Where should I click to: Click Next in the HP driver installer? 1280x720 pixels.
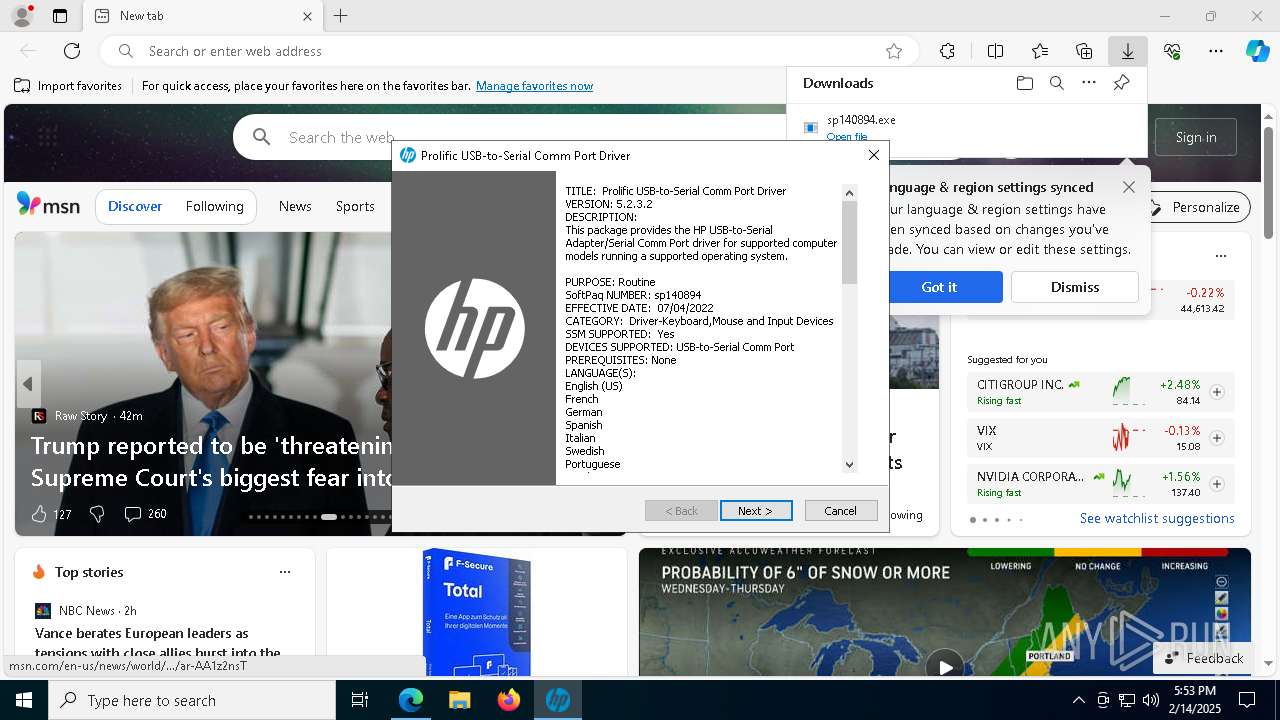coord(755,511)
